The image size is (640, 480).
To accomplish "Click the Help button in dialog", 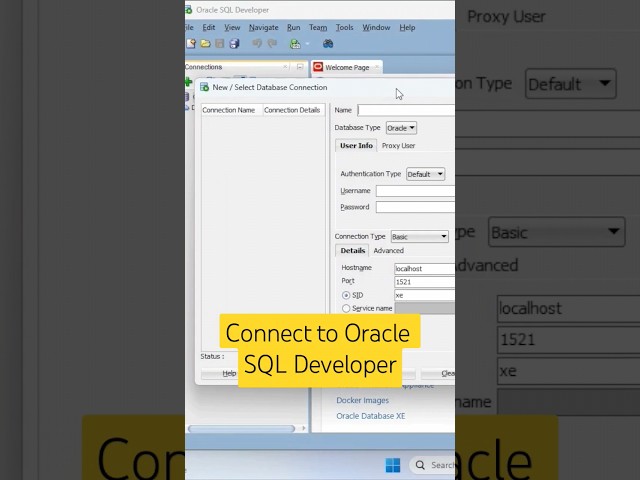I will 220,373.
